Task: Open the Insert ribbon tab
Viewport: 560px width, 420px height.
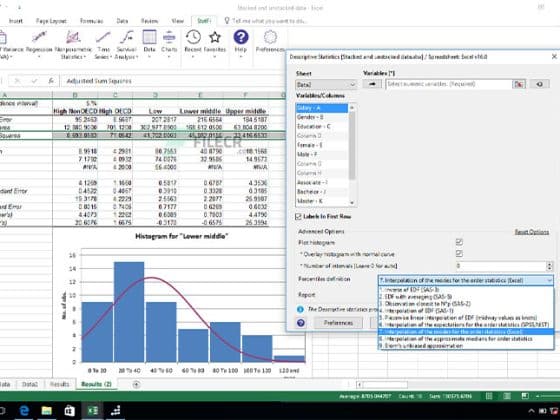Action: [x=16, y=21]
